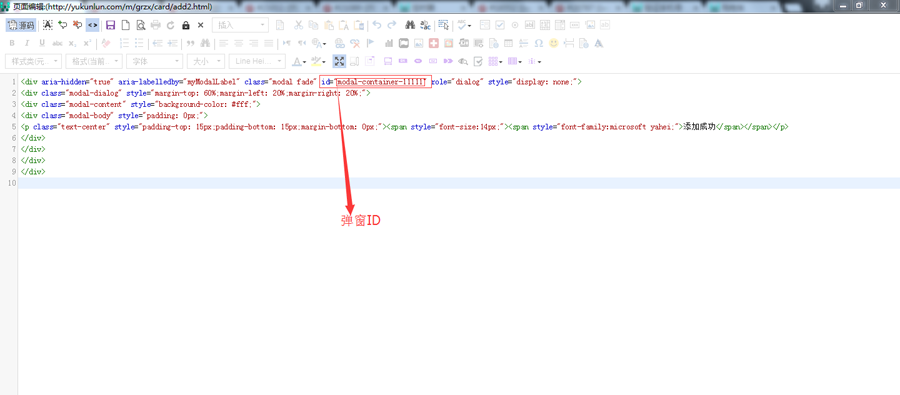Viewport: 900px width, 395px height.
Task: Toggle the angle-brackets code view button
Action: click(92, 25)
